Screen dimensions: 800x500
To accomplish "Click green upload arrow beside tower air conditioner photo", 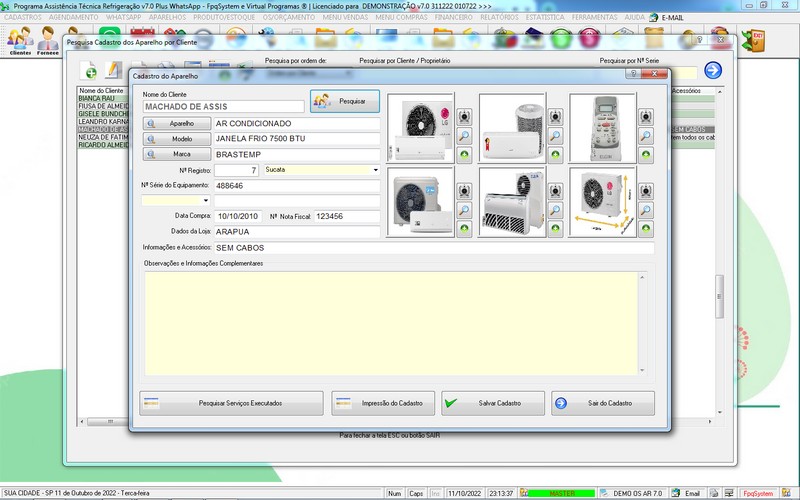I will tap(556, 155).
